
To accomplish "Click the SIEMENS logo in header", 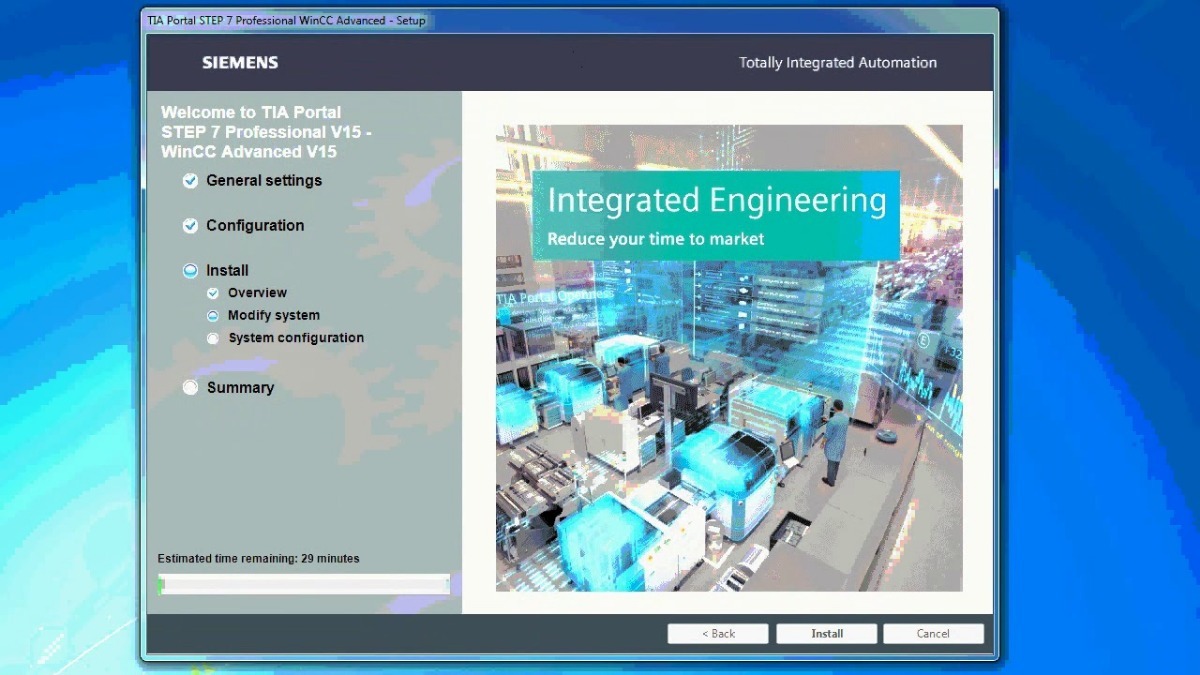I will pos(240,62).
